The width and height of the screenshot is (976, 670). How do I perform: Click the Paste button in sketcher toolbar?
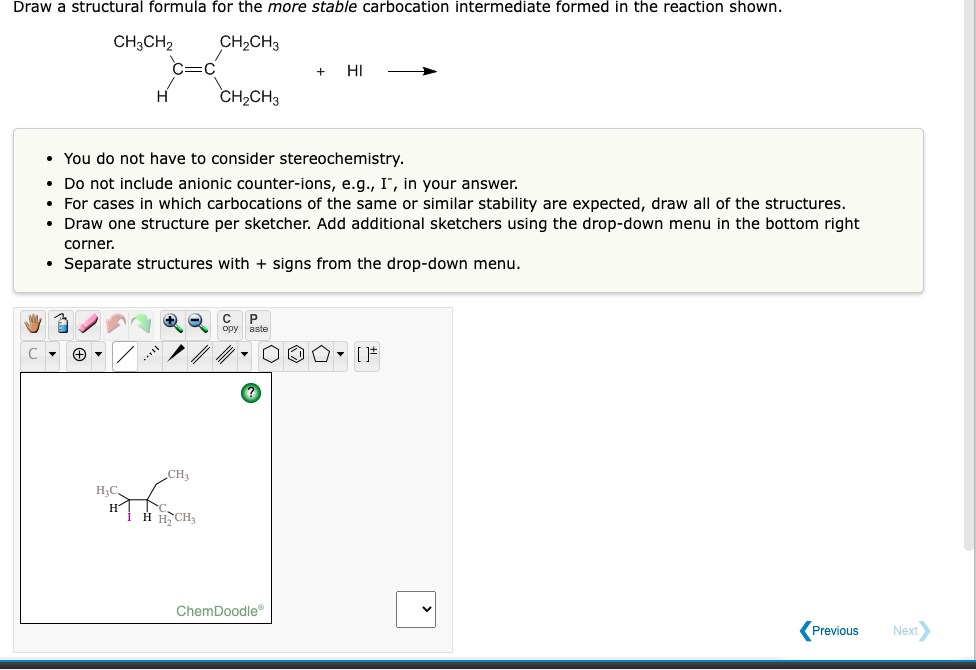pyautogui.click(x=258, y=324)
